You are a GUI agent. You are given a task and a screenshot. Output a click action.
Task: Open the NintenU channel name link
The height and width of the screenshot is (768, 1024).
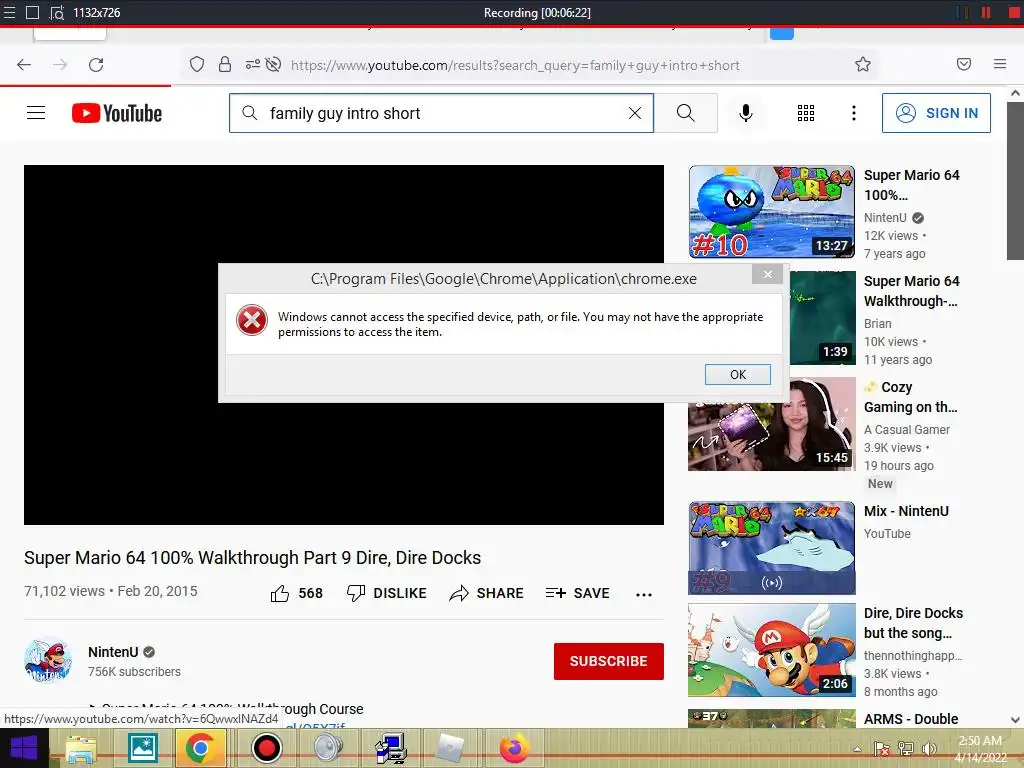pos(113,652)
